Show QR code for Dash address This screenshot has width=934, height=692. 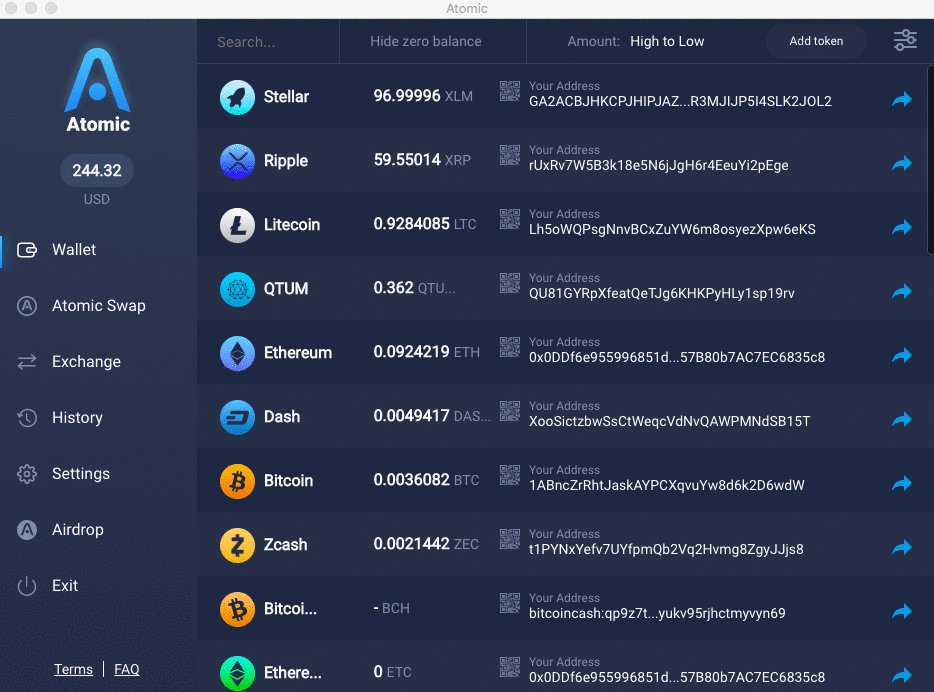point(509,411)
